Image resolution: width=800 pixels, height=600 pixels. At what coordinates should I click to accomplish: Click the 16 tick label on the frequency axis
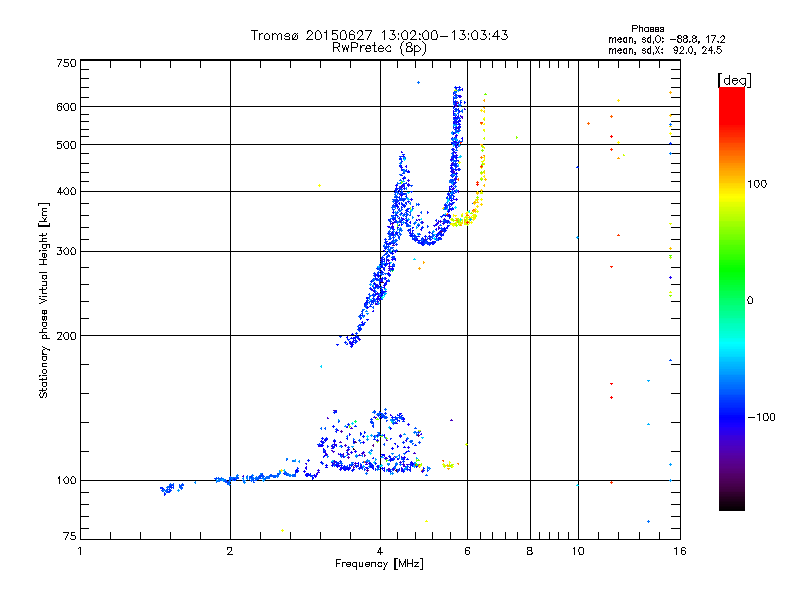[680, 551]
